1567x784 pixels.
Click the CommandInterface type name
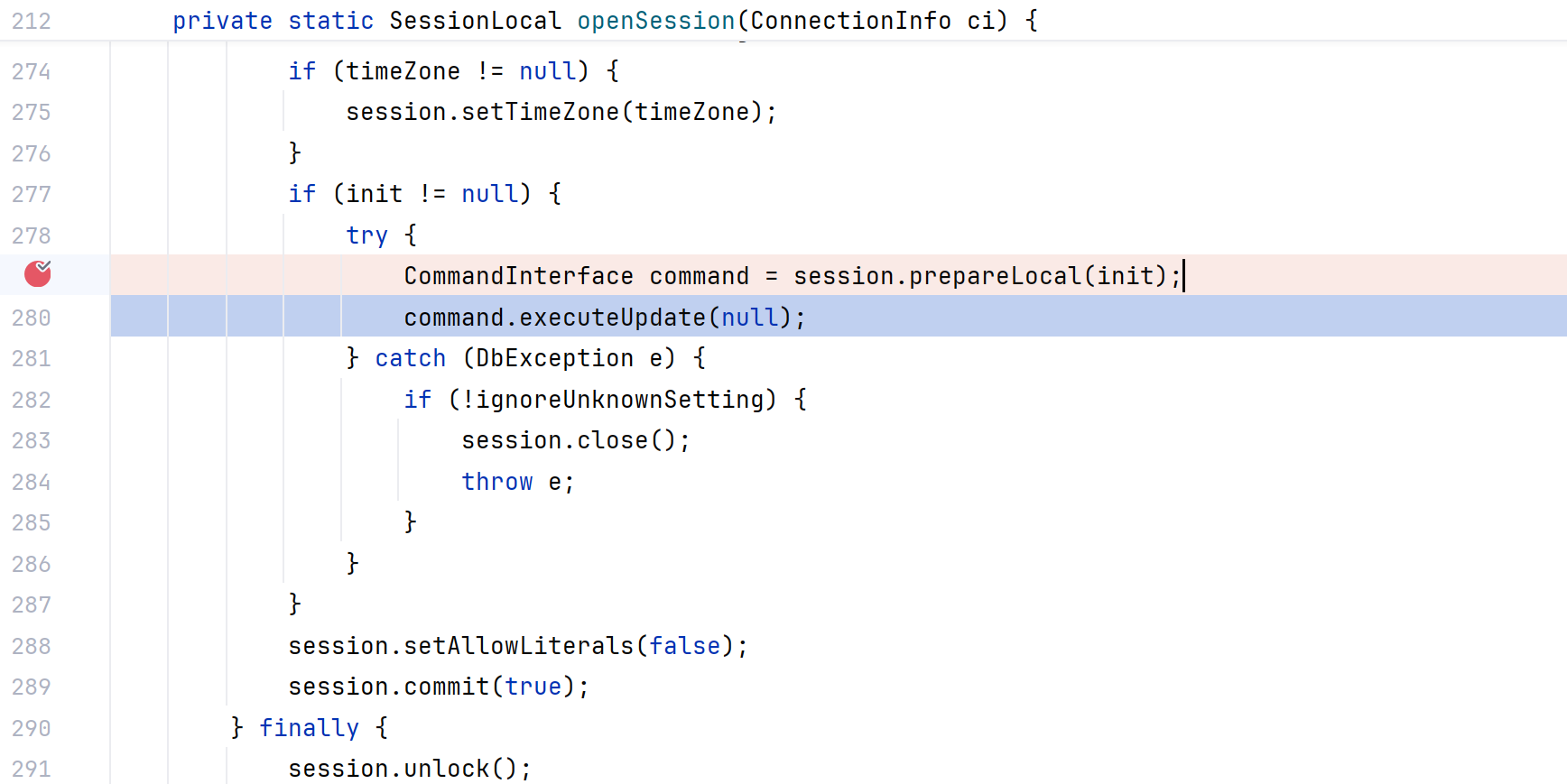click(x=519, y=276)
